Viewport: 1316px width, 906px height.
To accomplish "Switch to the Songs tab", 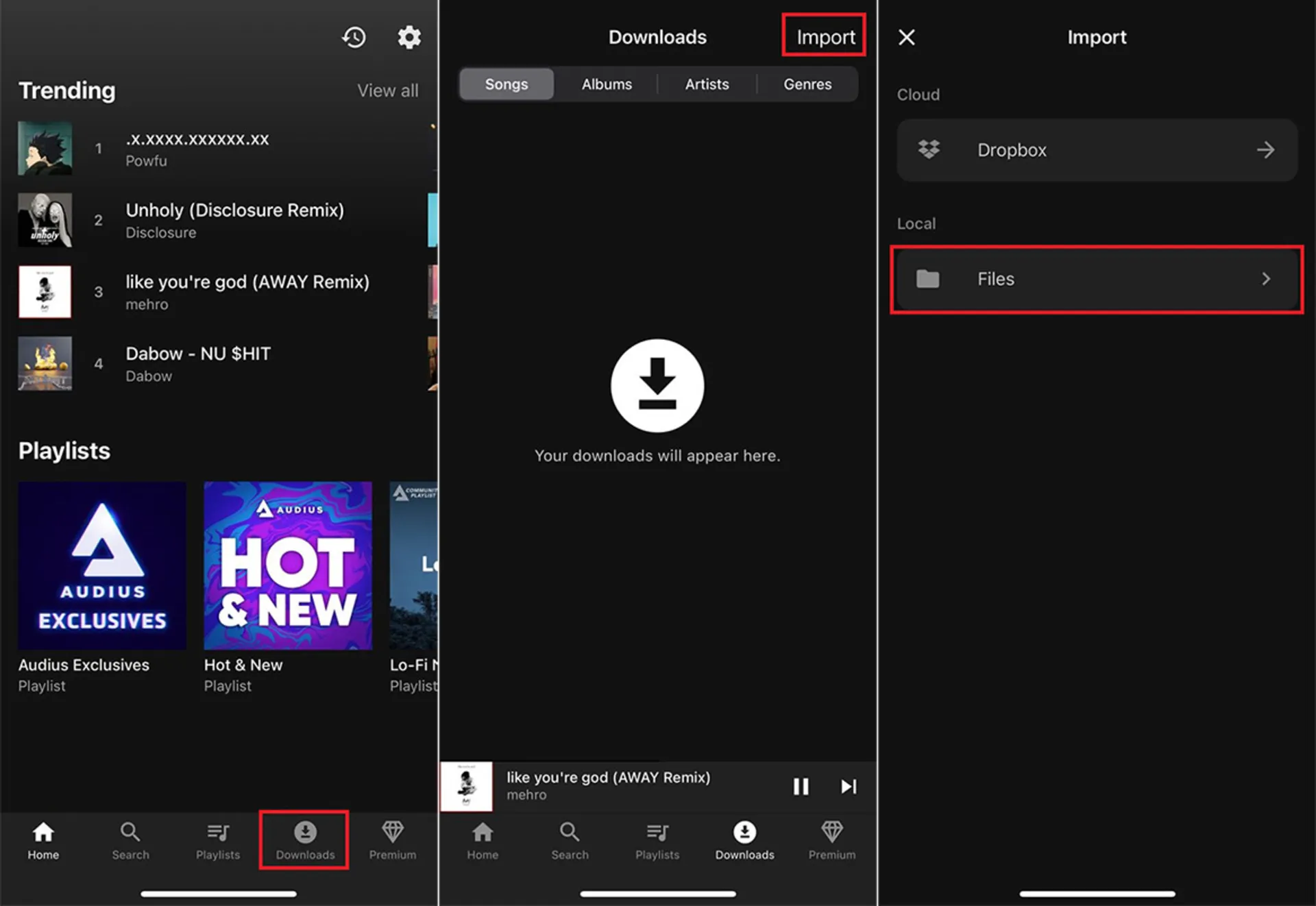I will coord(507,84).
